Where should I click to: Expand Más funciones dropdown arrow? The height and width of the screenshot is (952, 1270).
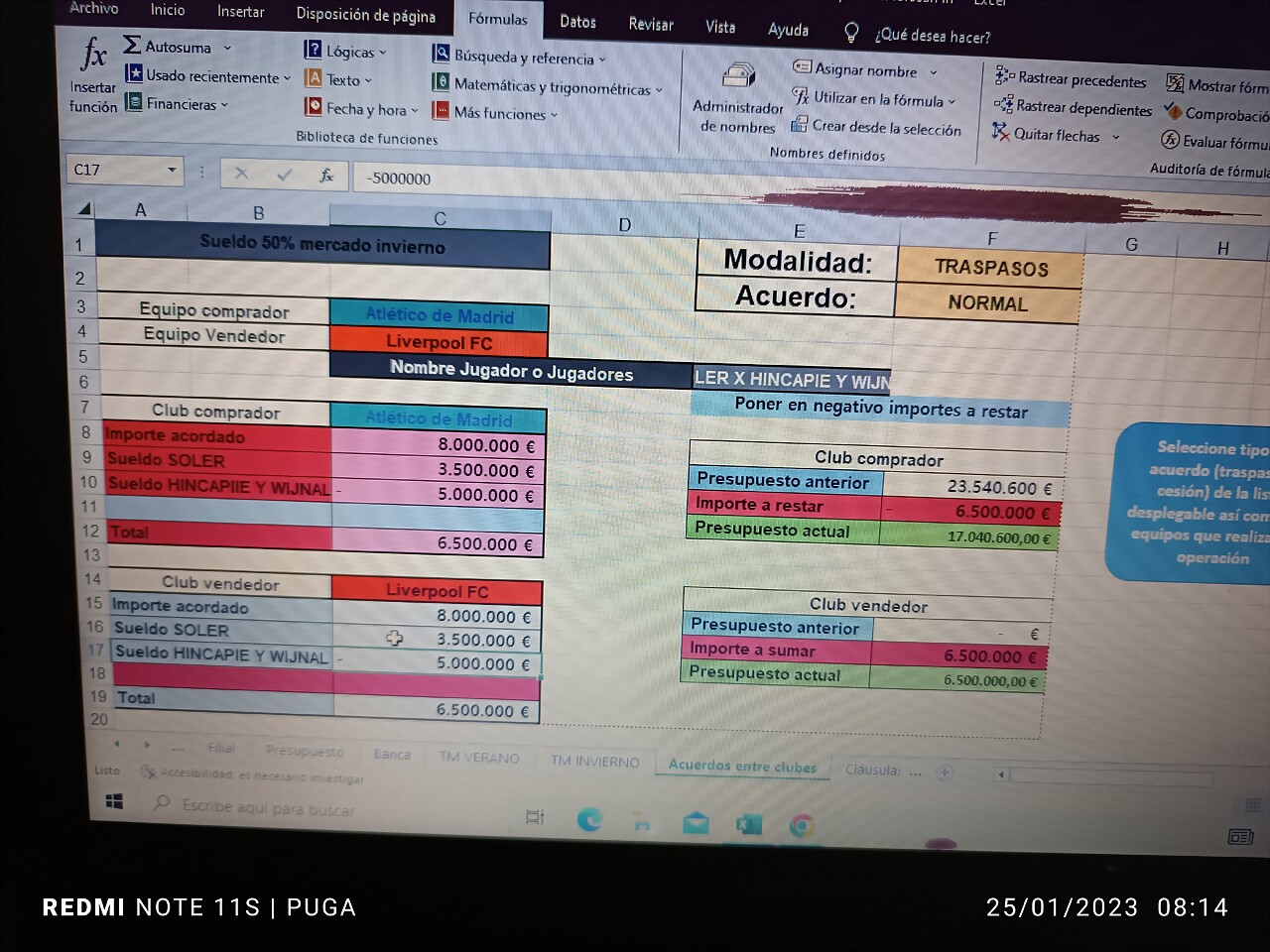click(x=555, y=115)
